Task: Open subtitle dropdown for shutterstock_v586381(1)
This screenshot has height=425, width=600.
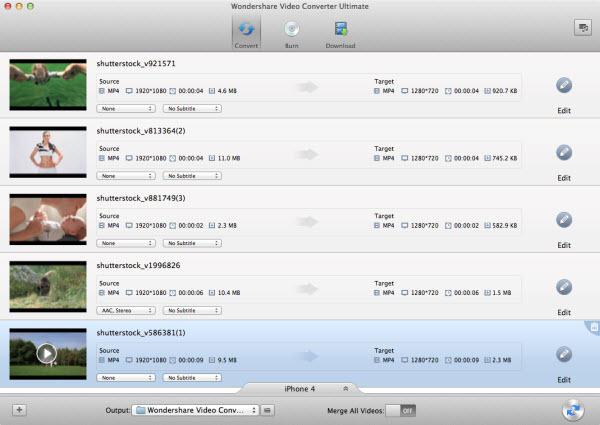Action: (x=192, y=378)
